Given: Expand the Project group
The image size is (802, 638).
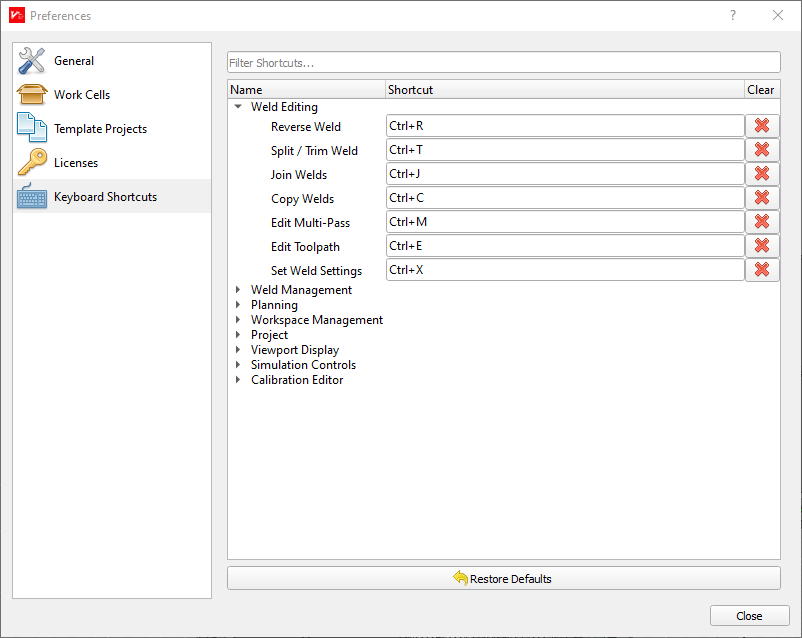Looking at the screenshot, I should [238, 335].
